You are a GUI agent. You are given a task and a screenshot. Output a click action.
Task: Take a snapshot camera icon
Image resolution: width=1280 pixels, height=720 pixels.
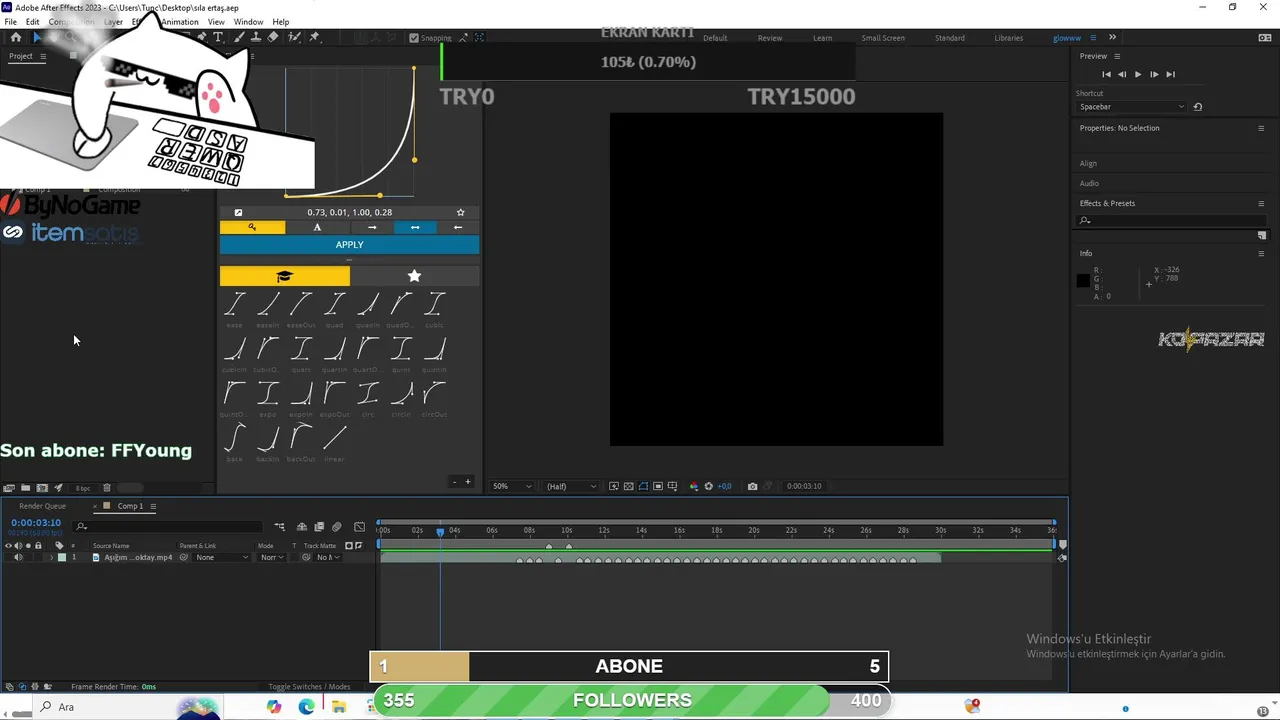(752, 486)
